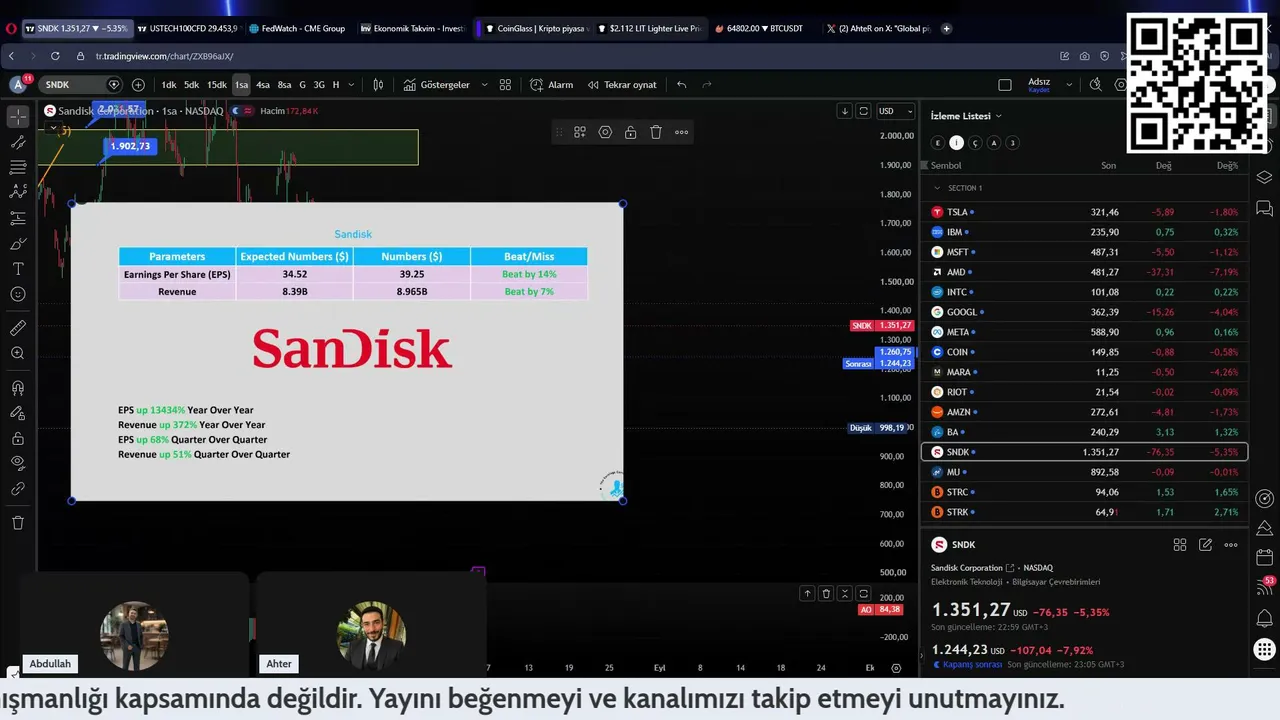
Task: Click Kaydet under Adsız layout name
Action: [x=1039, y=90]
